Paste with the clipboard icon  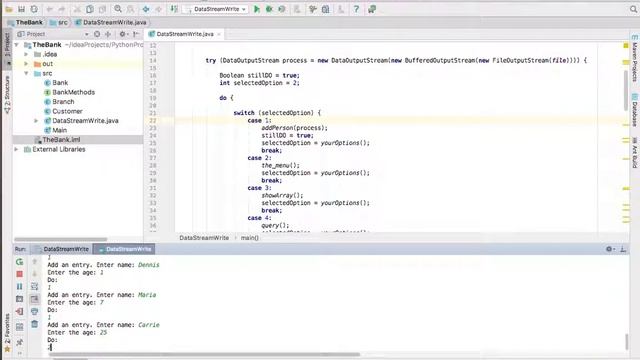pyautogui.click(x=102, y=9)
